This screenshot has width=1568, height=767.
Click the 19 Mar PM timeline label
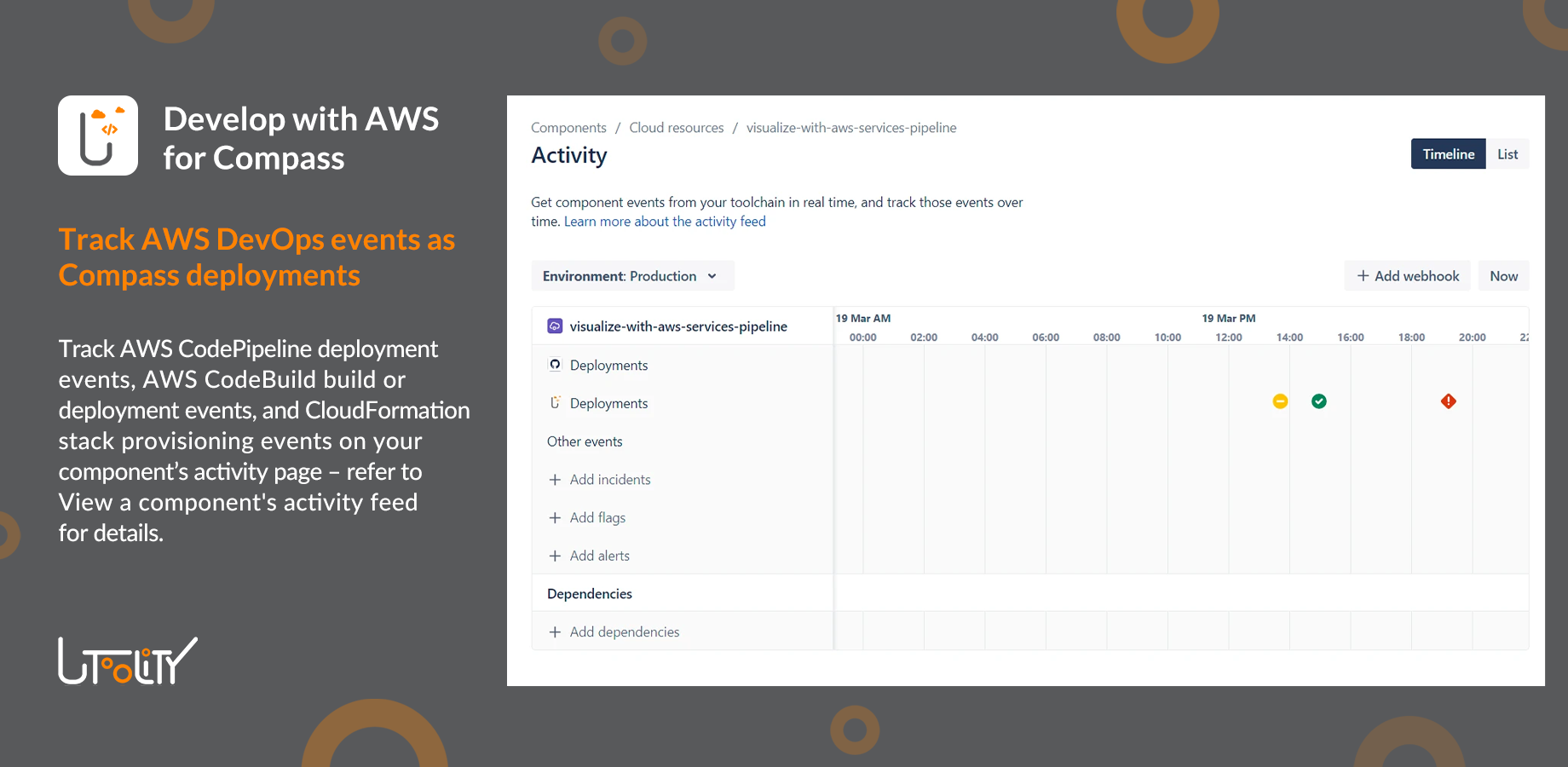pyautogui.click(x=1229, y=319)
